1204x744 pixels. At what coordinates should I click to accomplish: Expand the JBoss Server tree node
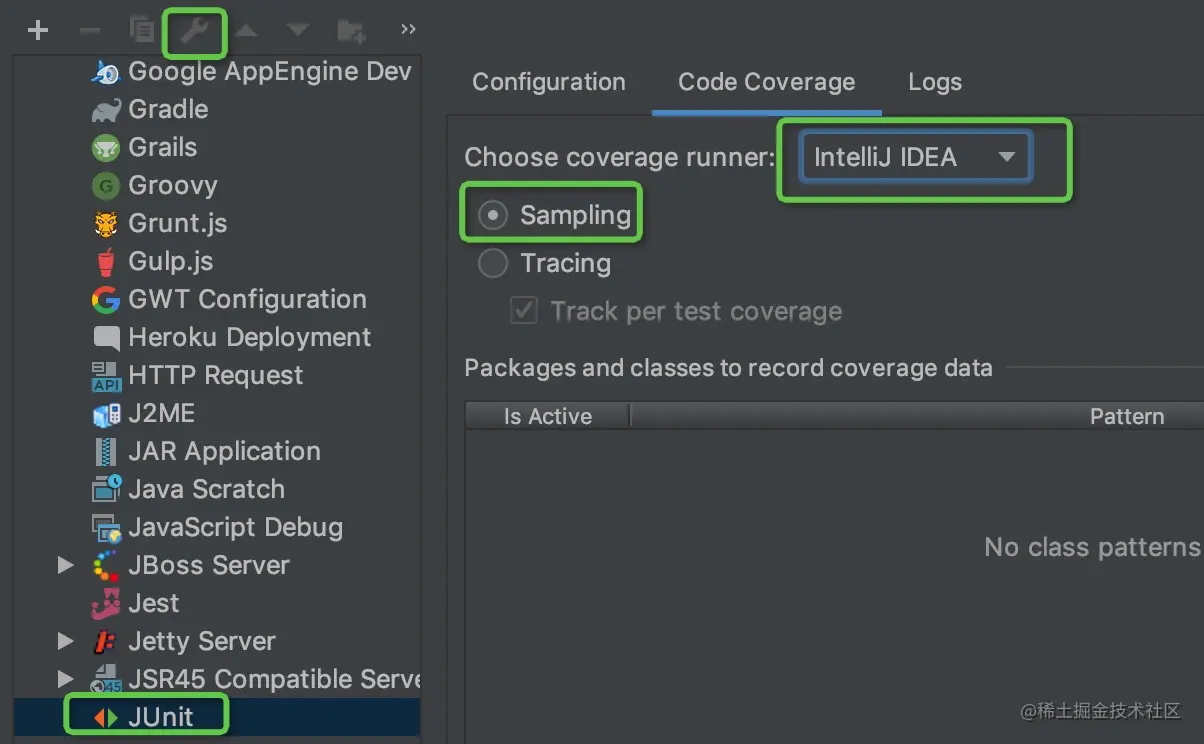pos(66,566)
